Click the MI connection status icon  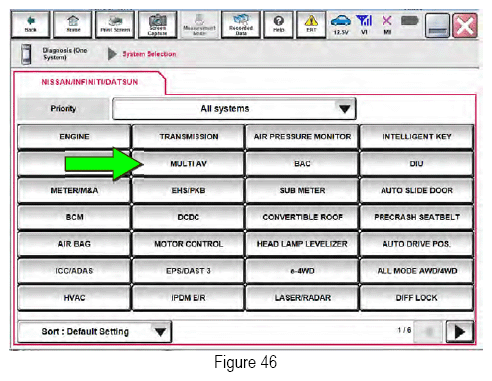387,24
